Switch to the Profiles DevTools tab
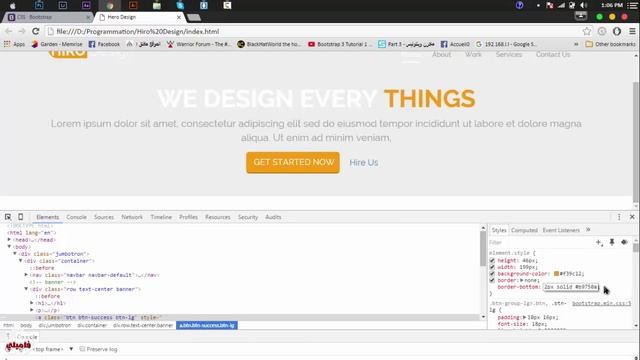 188,217
